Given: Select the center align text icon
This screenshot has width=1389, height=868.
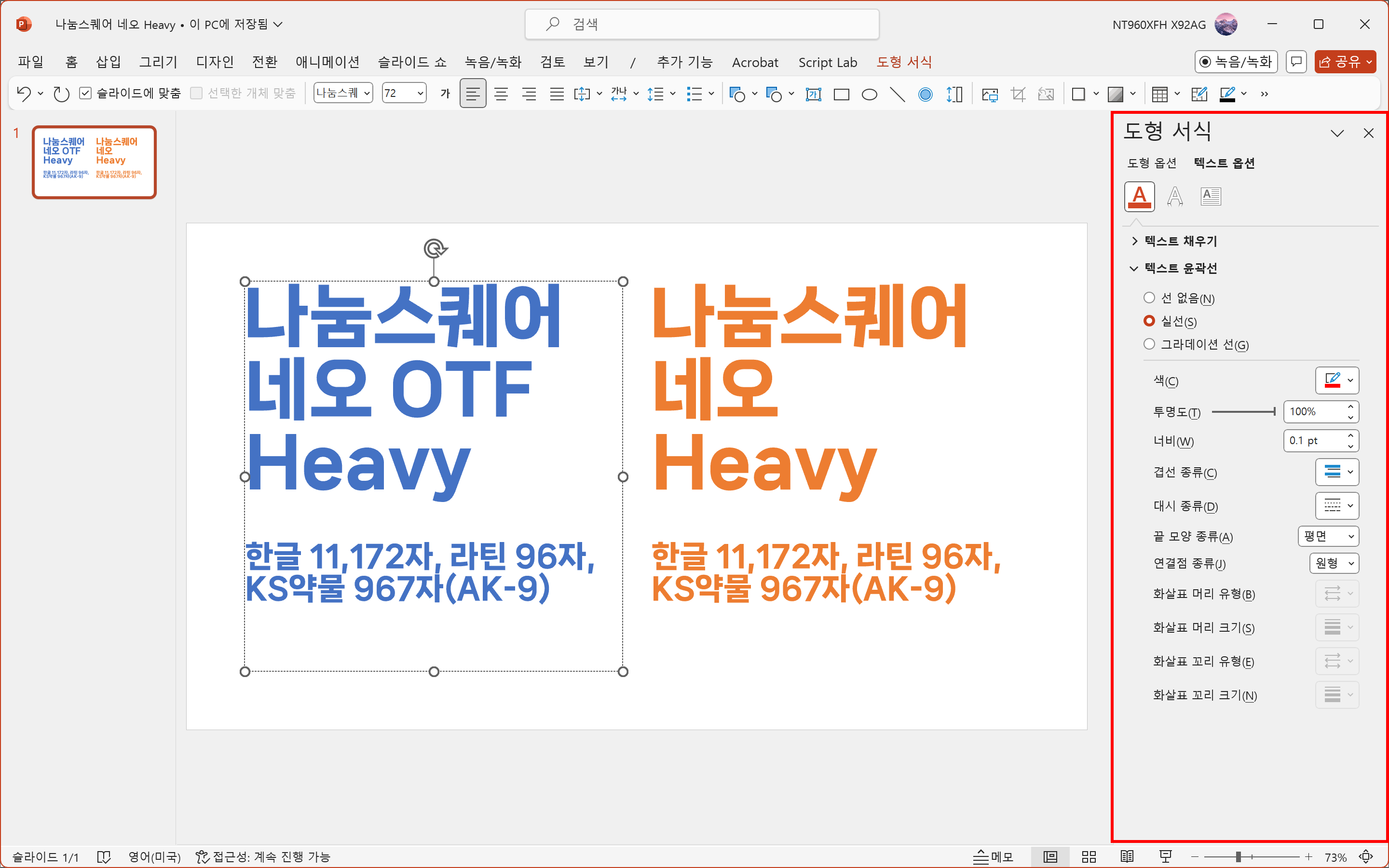Looking at the screenshot, I should [501, 94].
